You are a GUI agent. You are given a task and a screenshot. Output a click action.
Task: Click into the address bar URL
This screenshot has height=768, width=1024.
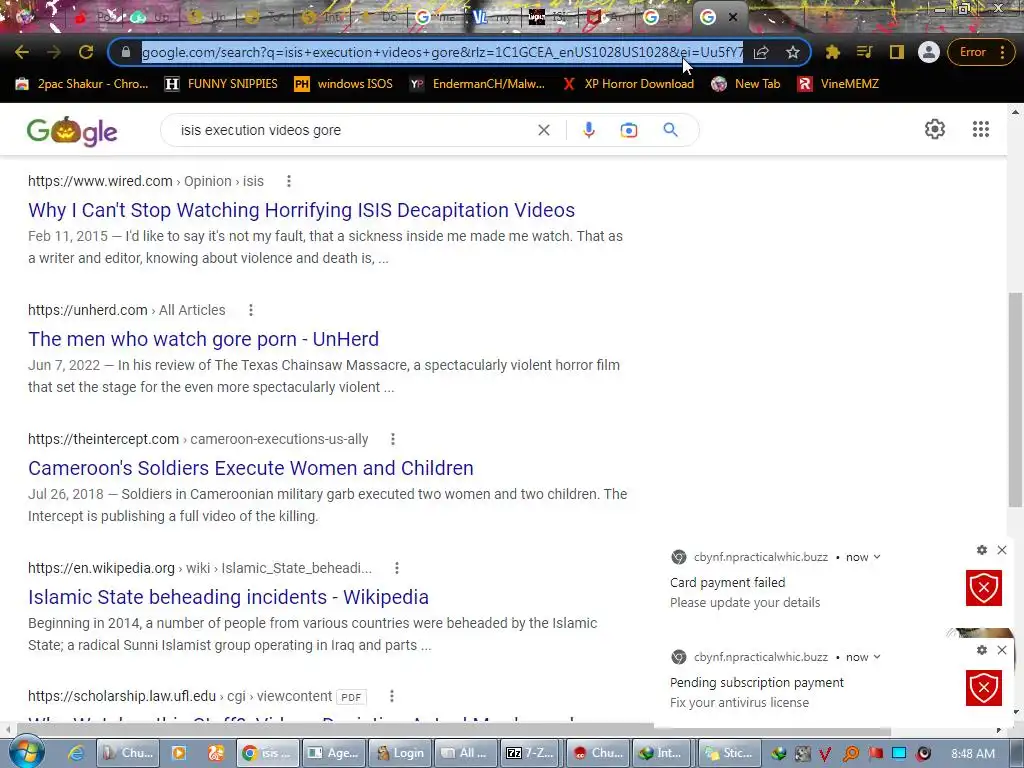[441, 52]
